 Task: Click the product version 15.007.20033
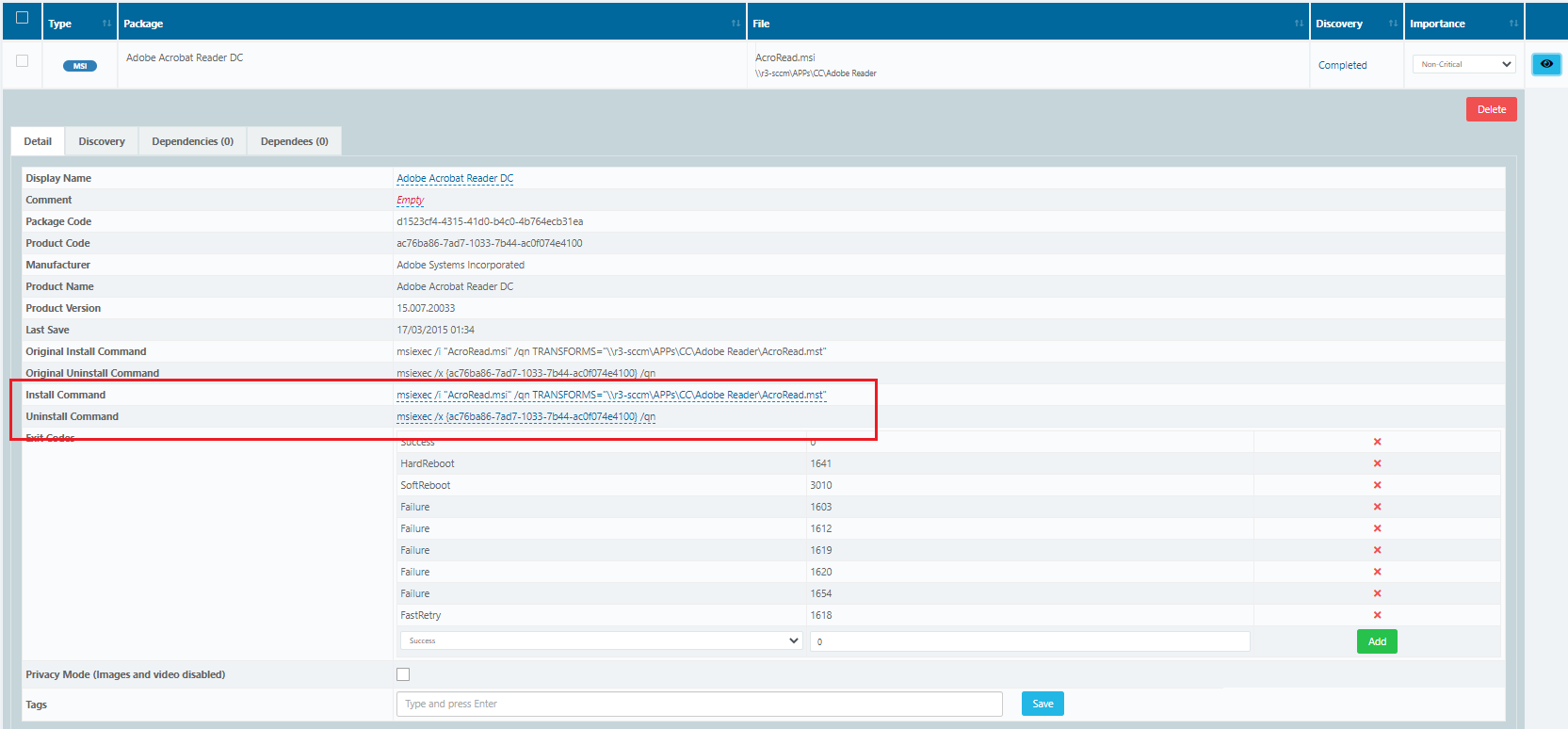[426, 308]
